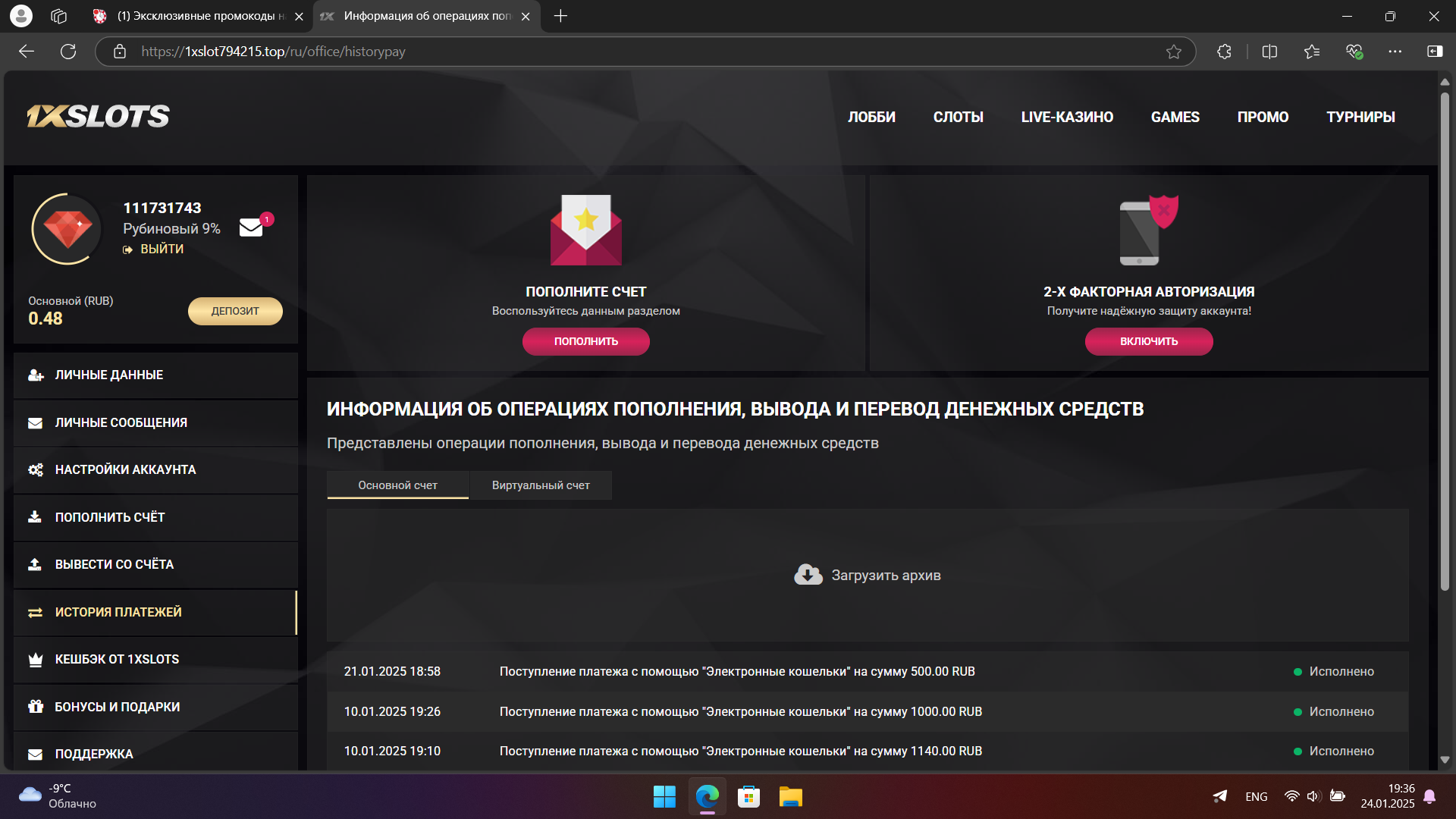Click the Вывести со счёта upload arrow icon
The height and width of the screenshot is (819, 1456).
pyautogui.click(x=36, y=563)
